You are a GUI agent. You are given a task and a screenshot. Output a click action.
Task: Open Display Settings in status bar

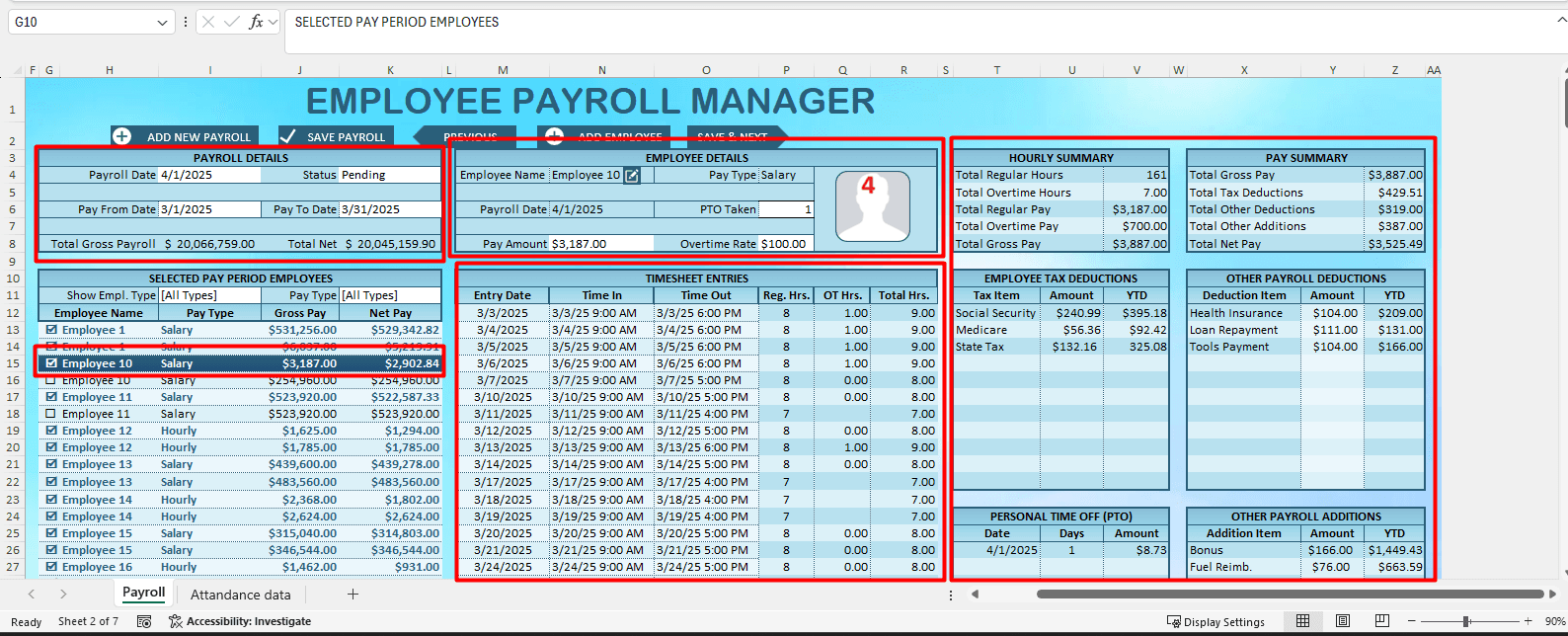(x=1215, y=621)
